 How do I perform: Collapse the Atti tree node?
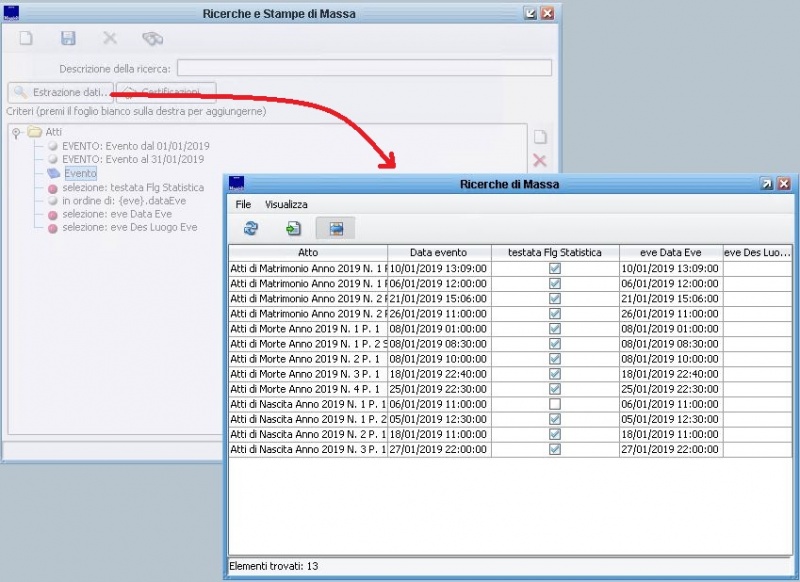coord(16,133)
